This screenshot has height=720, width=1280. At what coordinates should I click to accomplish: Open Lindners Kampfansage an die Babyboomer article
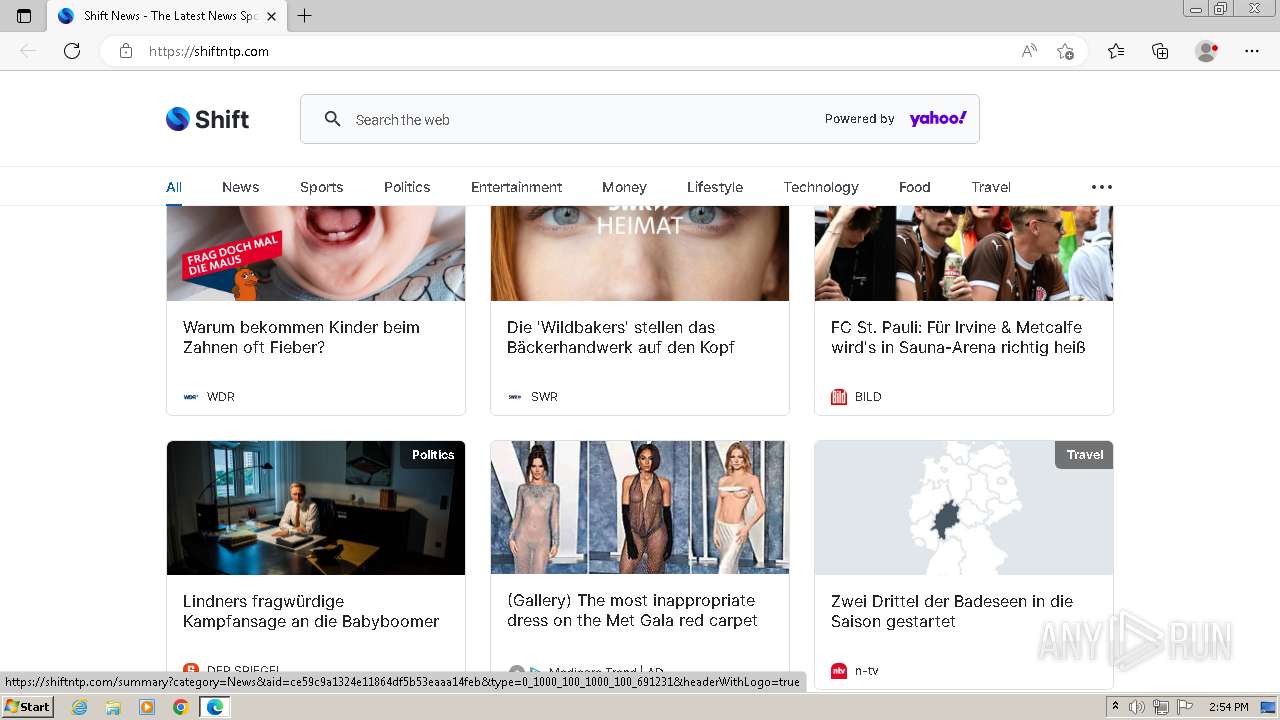[311, 611]
